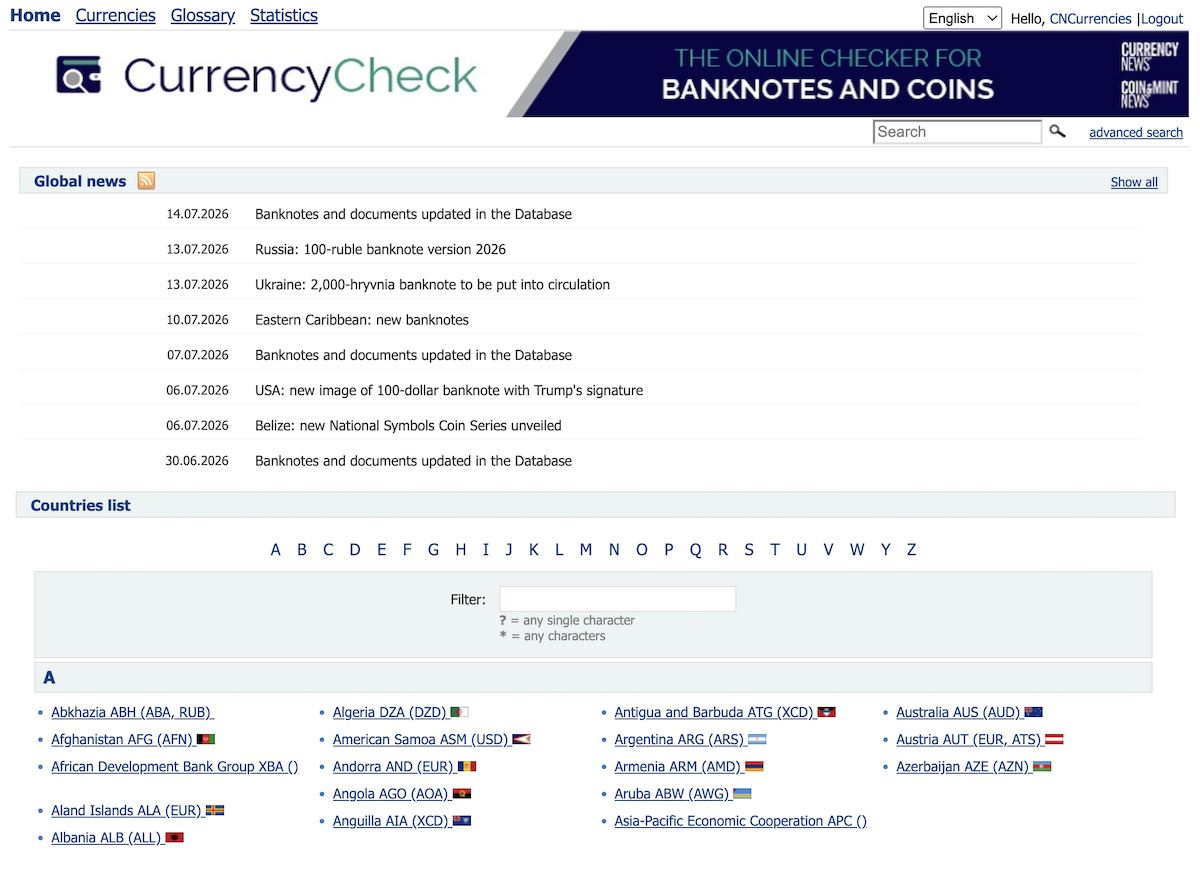Open Russia 100-ruble banknote news item
This screenshot has height=879, width=1200.
pyautogui.click(x=380, y=249)
